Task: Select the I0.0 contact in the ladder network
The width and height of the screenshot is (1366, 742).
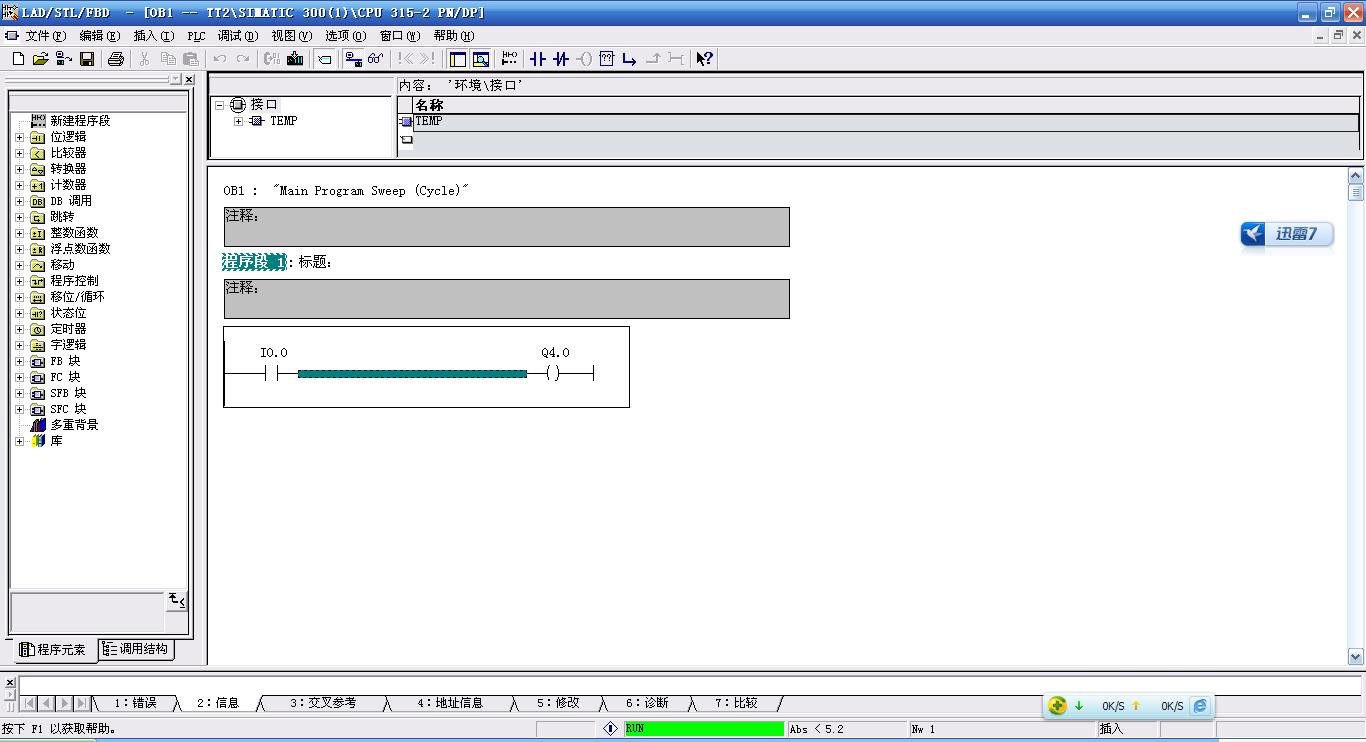Action: [271, 373]
